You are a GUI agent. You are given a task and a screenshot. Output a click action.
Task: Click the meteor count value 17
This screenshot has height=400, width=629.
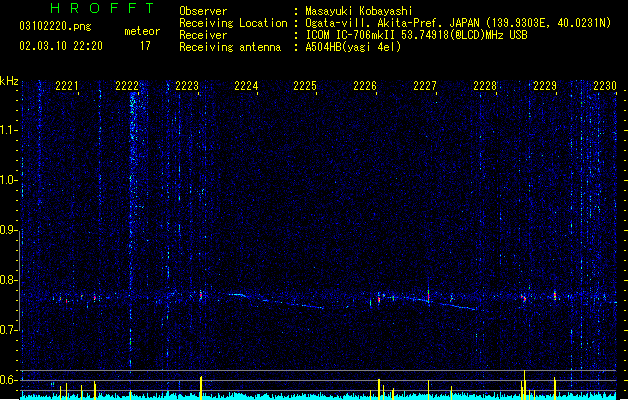145,46
